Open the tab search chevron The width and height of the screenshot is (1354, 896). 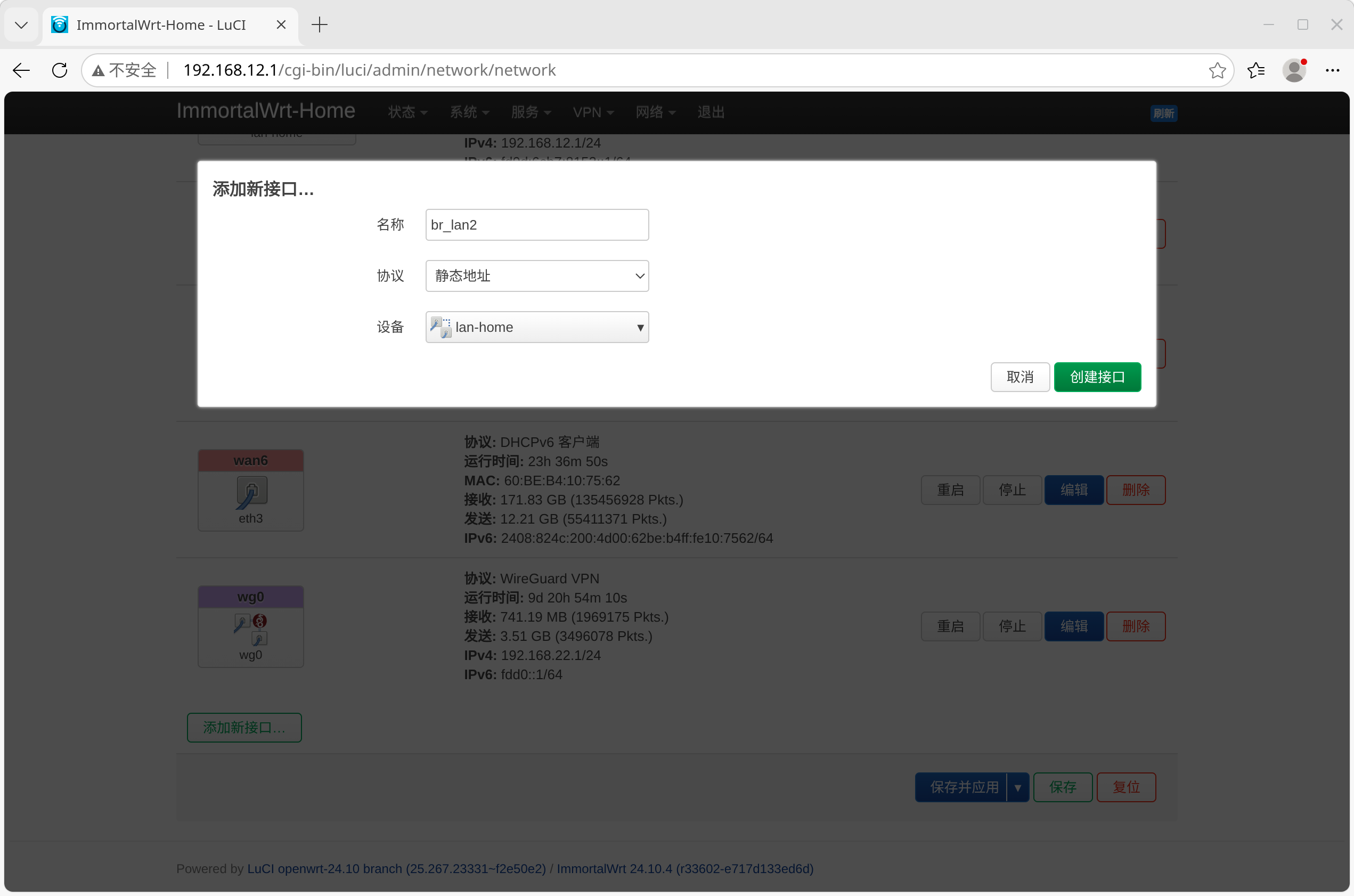(21, 25)
